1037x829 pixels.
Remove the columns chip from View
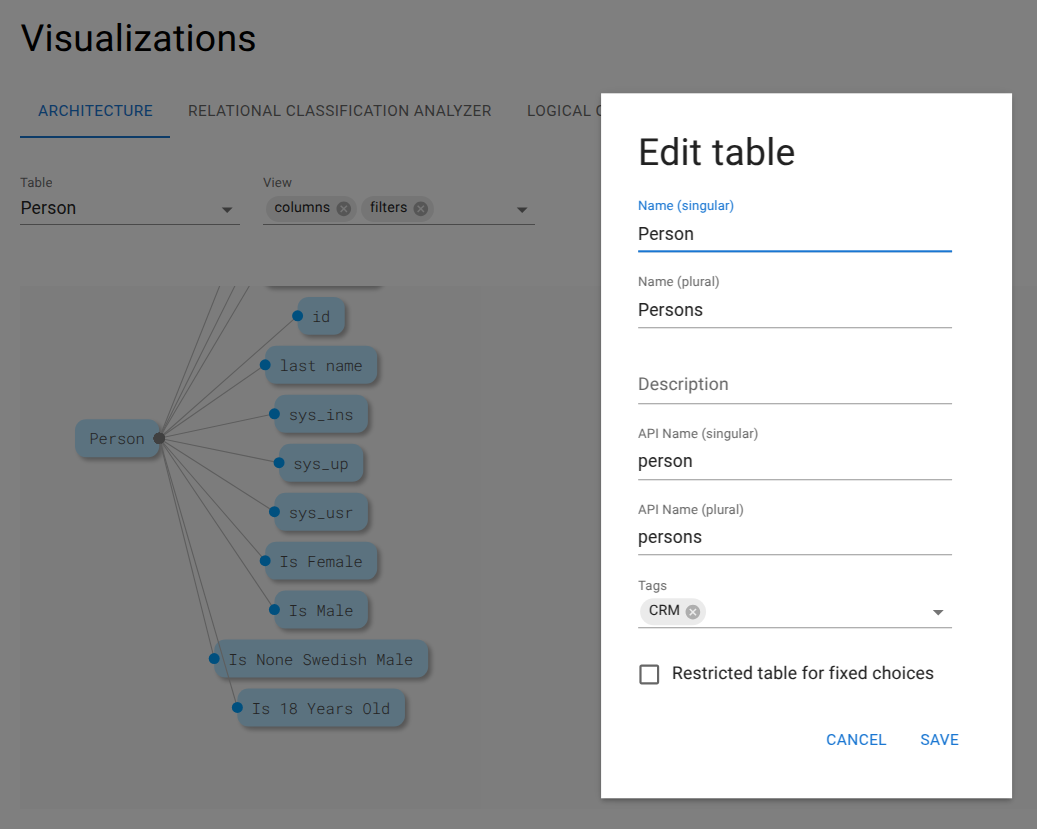[343, 208]
